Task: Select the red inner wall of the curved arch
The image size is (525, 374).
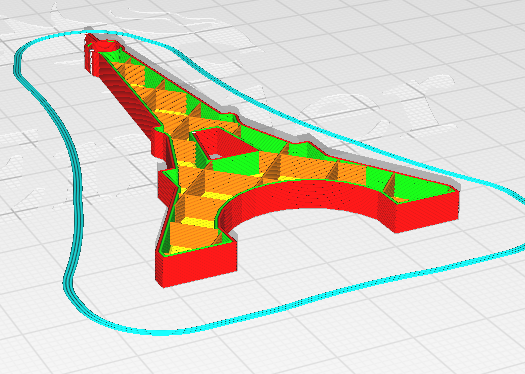Action: [x=301, y=197]
